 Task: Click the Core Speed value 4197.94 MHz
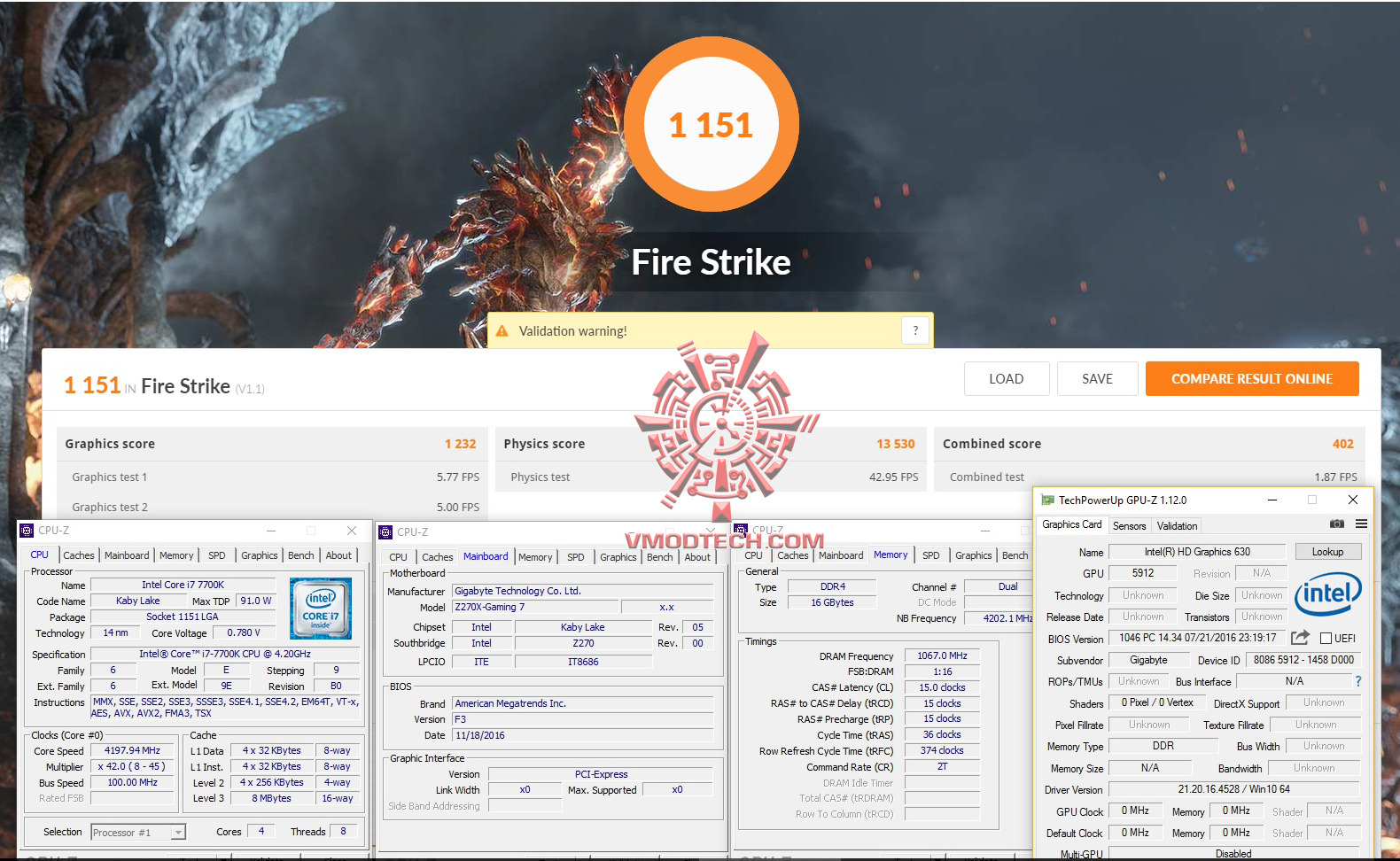pyautogui.click(x=132, y=750)
